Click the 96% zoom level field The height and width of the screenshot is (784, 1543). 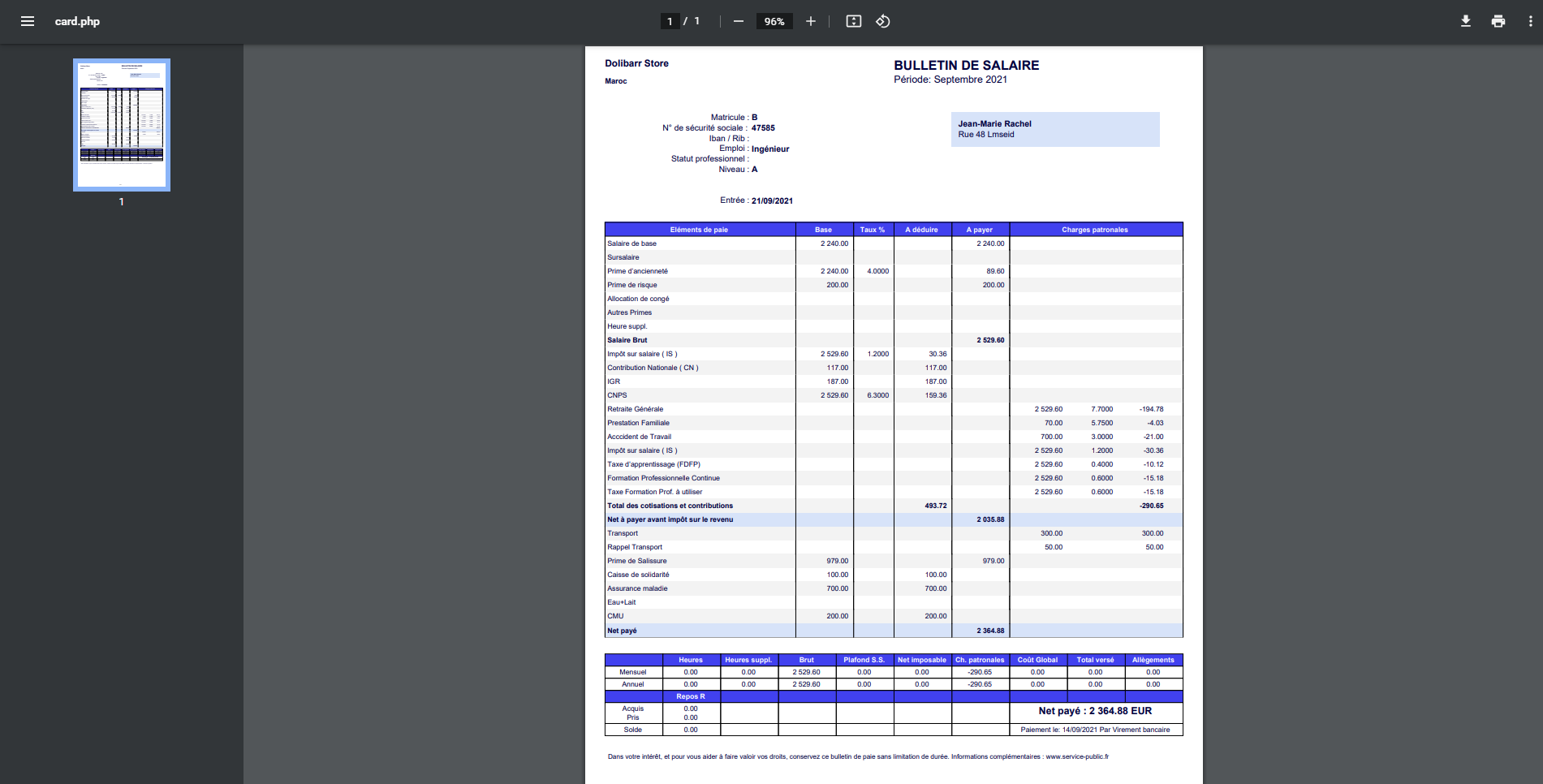click(x=774, y=21)
